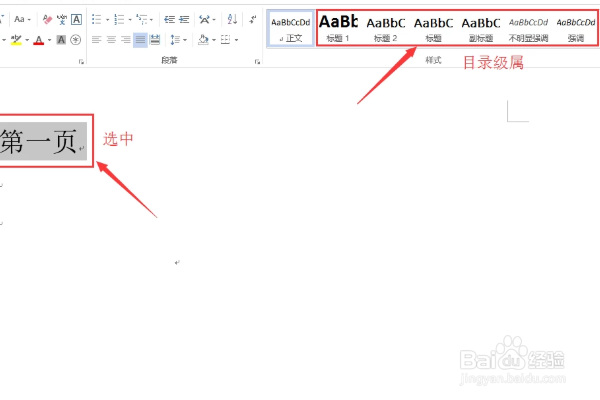Image resolution: width=600 pixels, height=400 pixels.
Task: Apply the 副标题 (Subtitle) style
Action: click(481, 29)
